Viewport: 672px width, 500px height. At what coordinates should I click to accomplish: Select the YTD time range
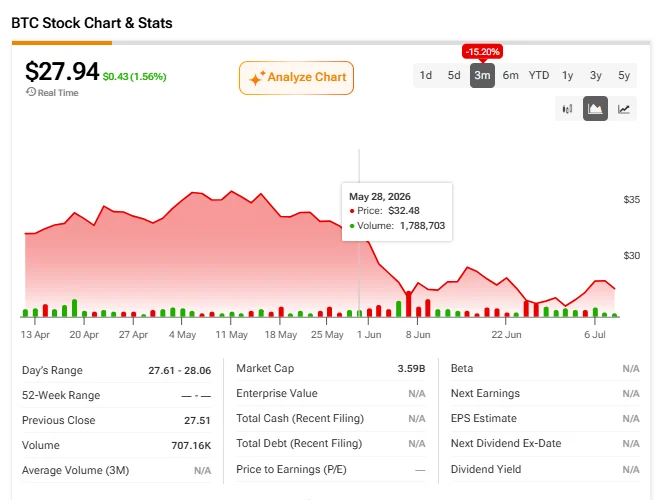click(539, 75)
